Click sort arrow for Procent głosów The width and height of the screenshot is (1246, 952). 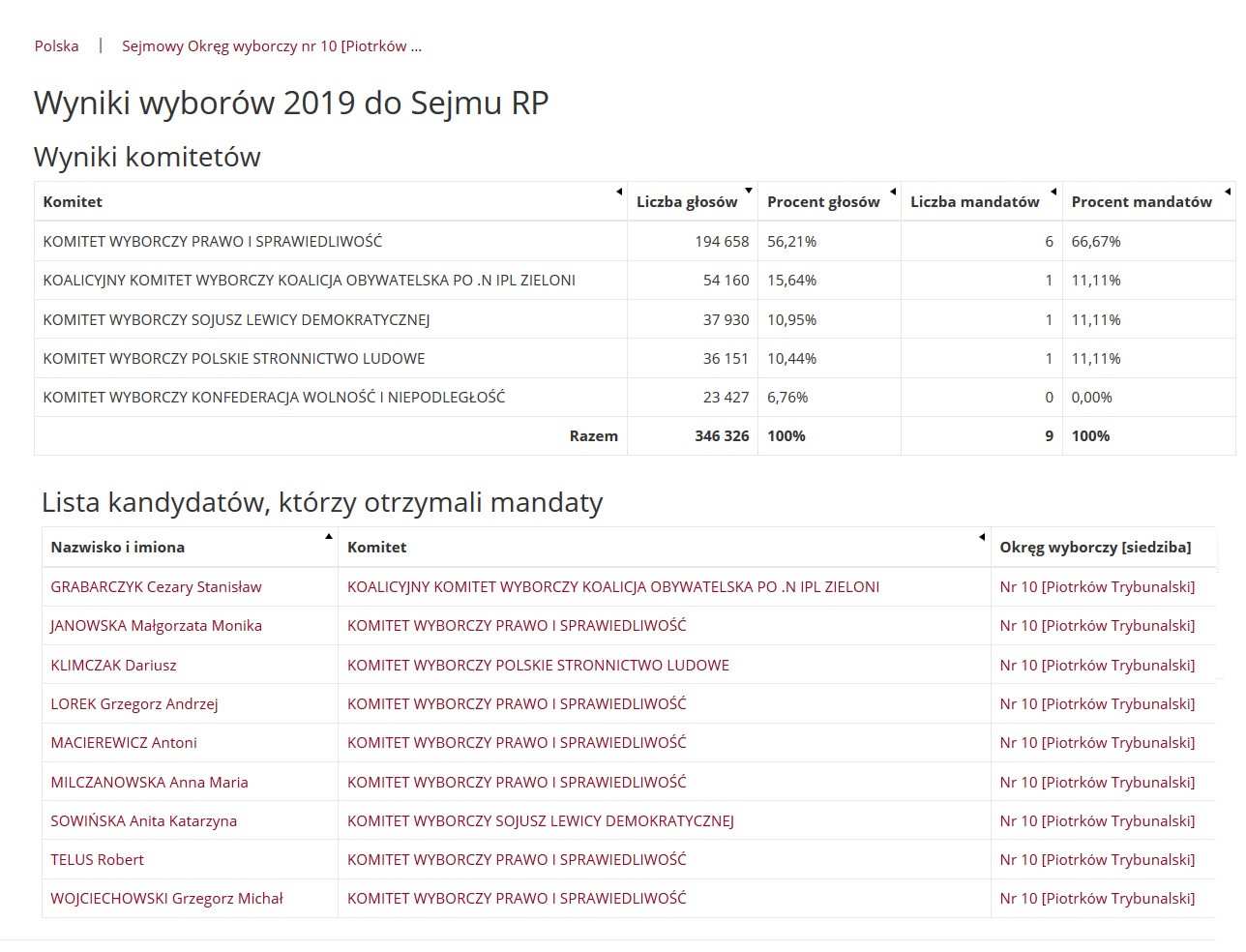(893, 192)
